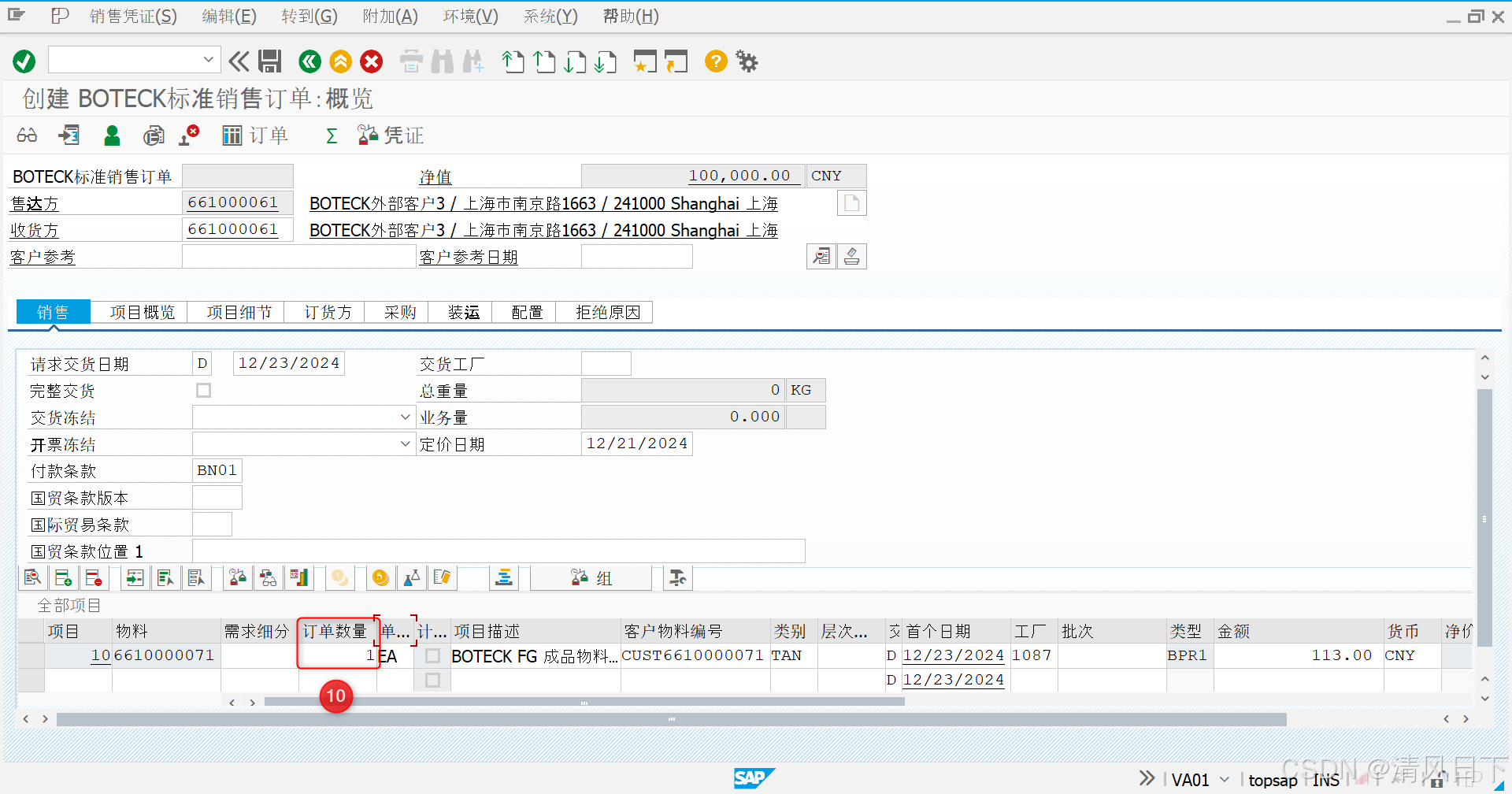Click the 净值 label link
The height and width of the screenshot is (794, 1512).
tap(435, 176)
